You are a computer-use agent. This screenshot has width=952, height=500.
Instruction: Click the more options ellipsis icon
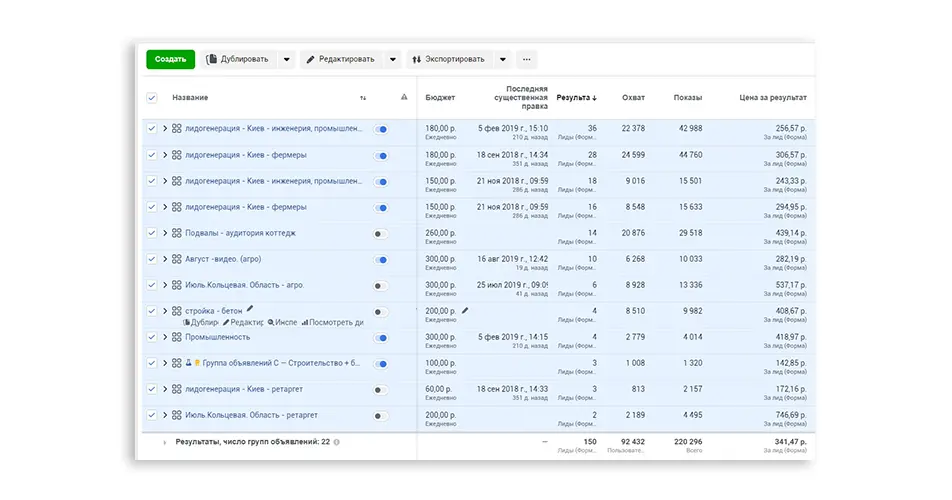(x=526, y=59)
